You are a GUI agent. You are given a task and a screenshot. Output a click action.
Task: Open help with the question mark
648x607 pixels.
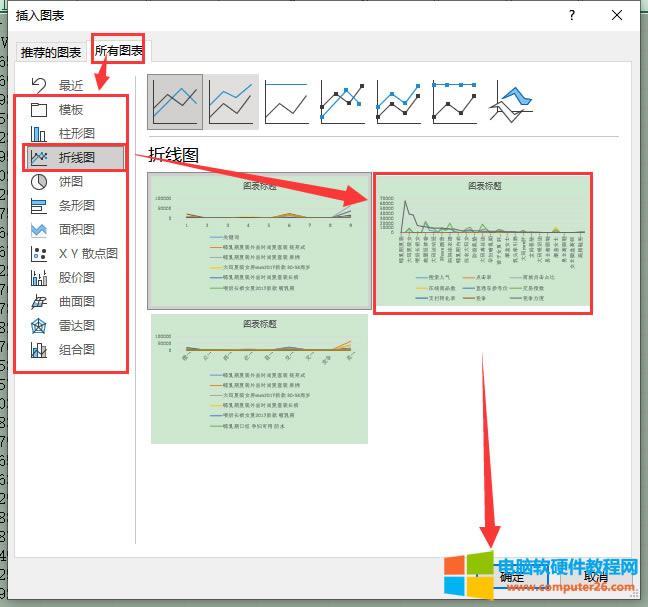[x=571, y=15]
